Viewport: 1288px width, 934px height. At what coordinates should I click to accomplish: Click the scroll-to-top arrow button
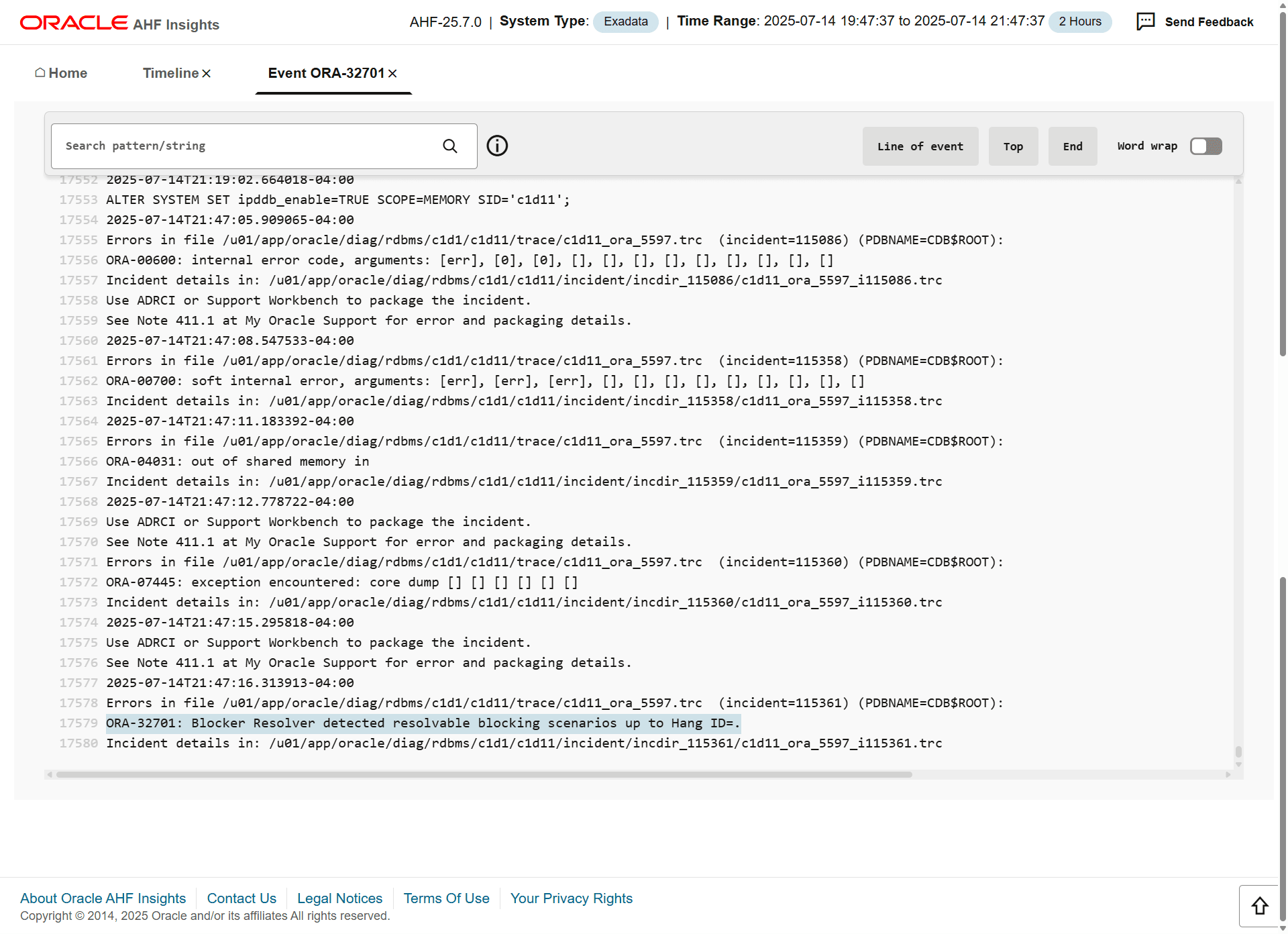(x=1259, y=906)
